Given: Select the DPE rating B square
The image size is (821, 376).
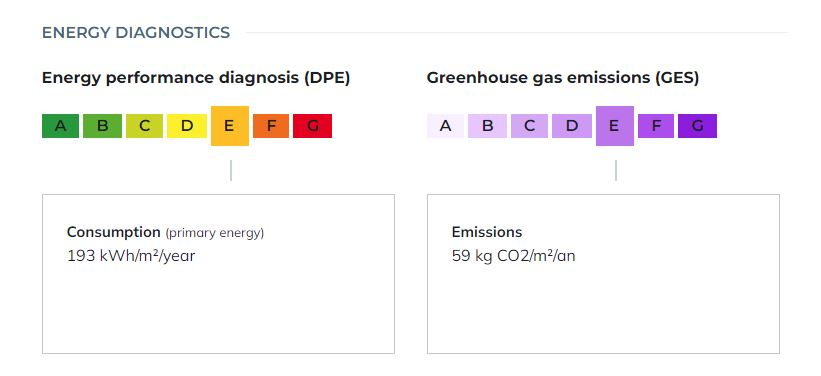Looking at the screenshot, I should pyautogui.click(x=102, y=126).
